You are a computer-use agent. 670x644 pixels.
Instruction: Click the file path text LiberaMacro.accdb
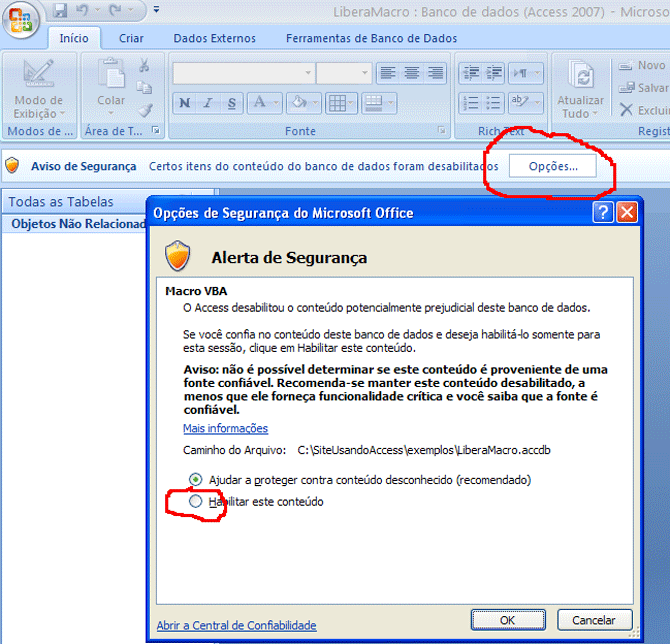(x=424, y=450)
